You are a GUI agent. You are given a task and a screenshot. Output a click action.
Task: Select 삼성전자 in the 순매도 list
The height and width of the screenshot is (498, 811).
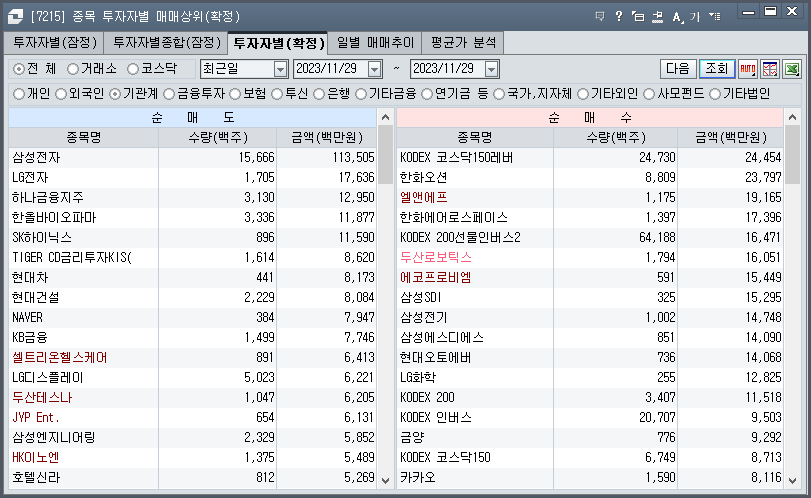192,157
